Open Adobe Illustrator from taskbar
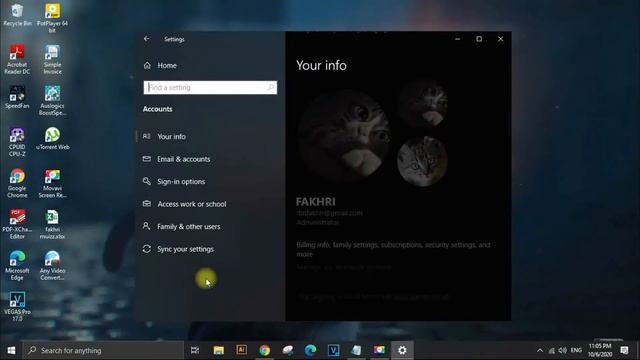The width and height of the screenshot is (640, 360). click(242, 350)
